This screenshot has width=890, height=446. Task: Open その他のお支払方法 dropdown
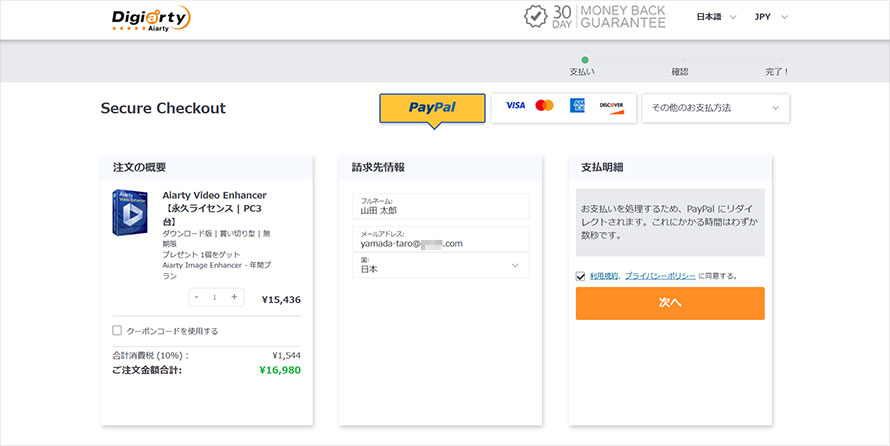(714, 108)
